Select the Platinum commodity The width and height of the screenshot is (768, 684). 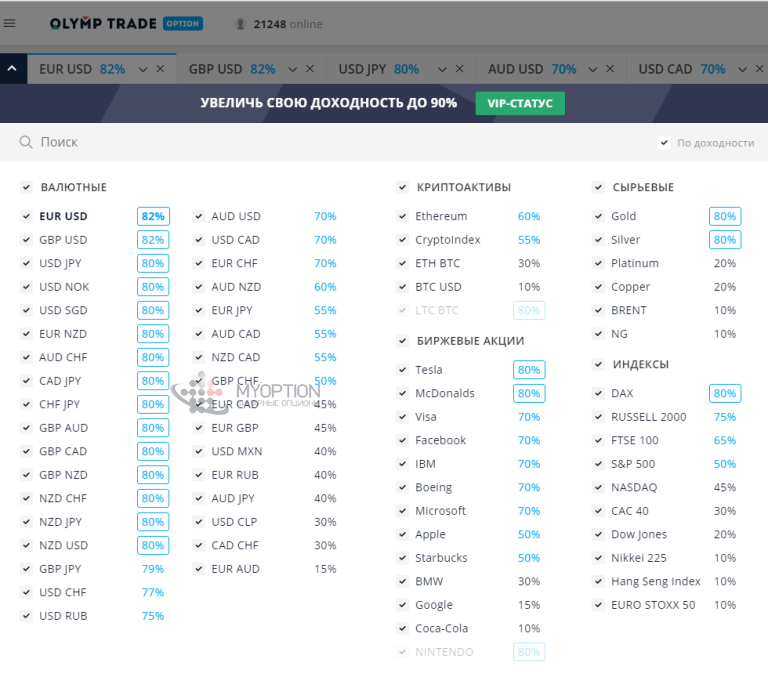pos(635,263)
